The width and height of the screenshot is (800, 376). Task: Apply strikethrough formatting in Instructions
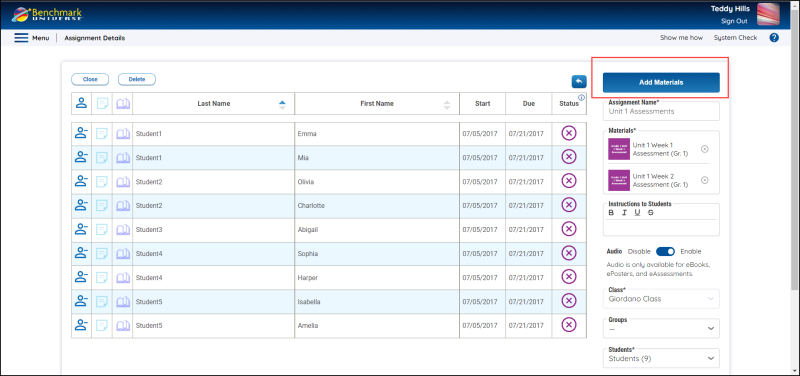click(x=651, y=213)
